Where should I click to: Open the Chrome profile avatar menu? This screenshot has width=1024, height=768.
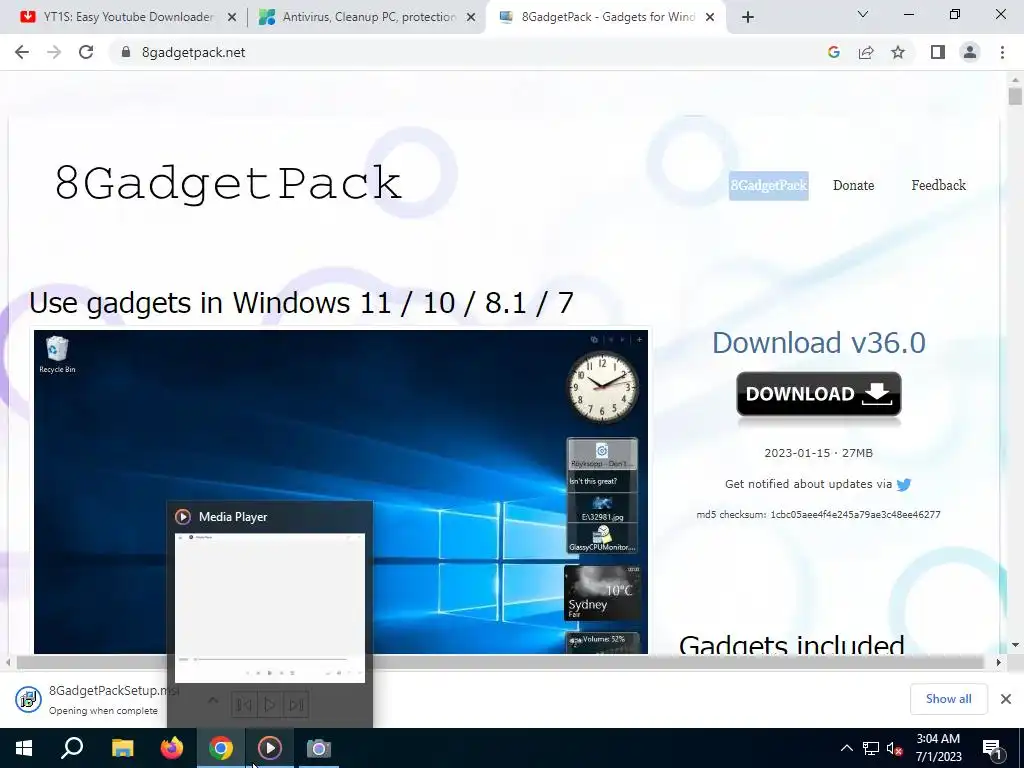pos(970,52)
